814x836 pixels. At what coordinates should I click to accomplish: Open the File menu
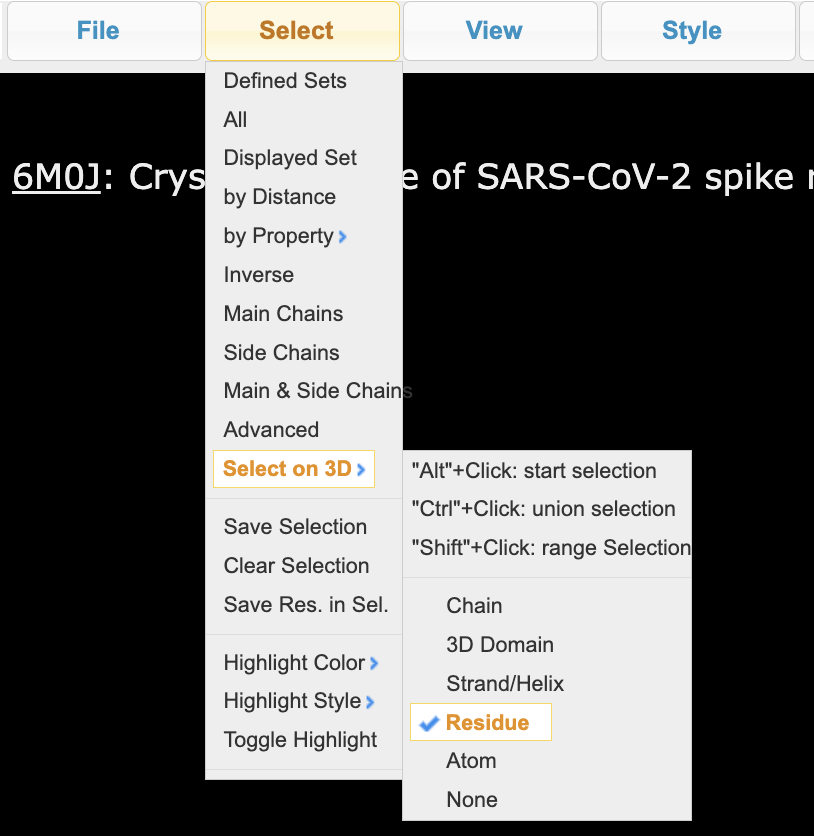(98, 31)
